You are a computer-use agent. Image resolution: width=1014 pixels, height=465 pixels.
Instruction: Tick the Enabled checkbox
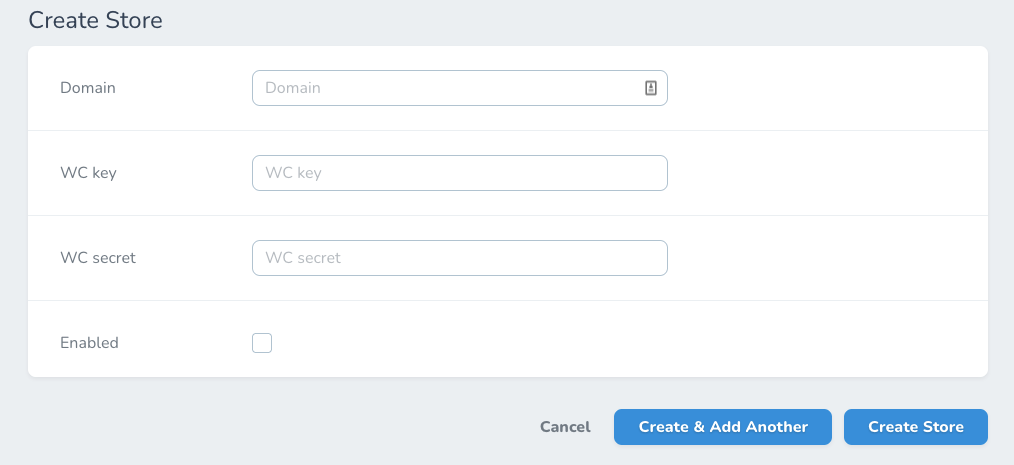(x=262, y=343)
